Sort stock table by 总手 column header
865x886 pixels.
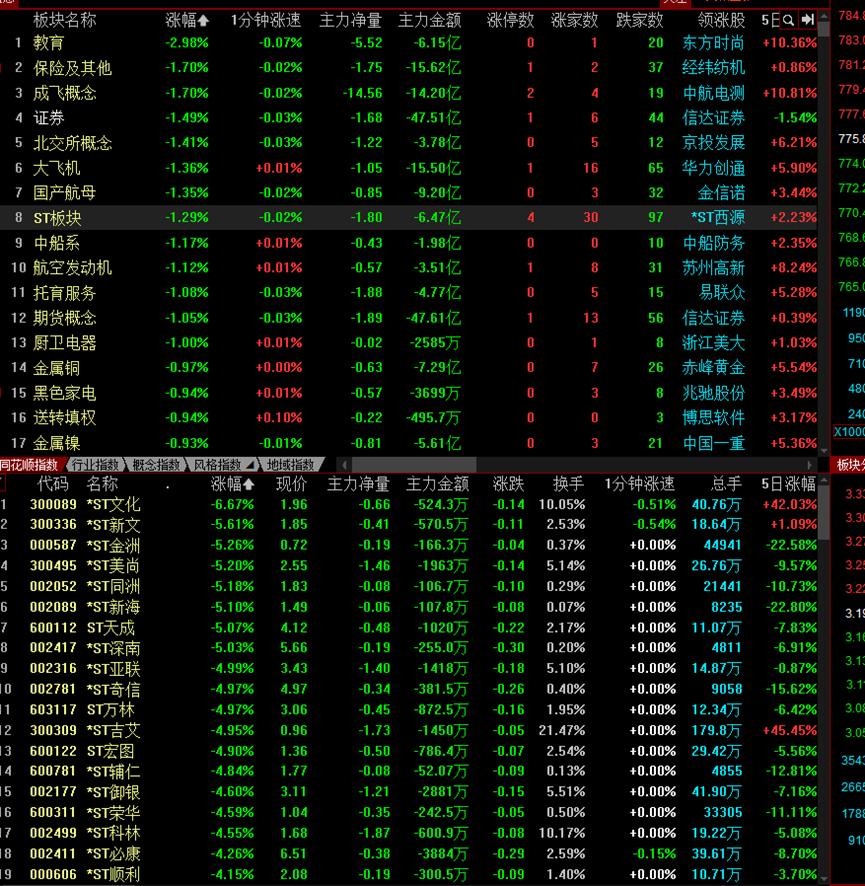[x=725, y=484]
